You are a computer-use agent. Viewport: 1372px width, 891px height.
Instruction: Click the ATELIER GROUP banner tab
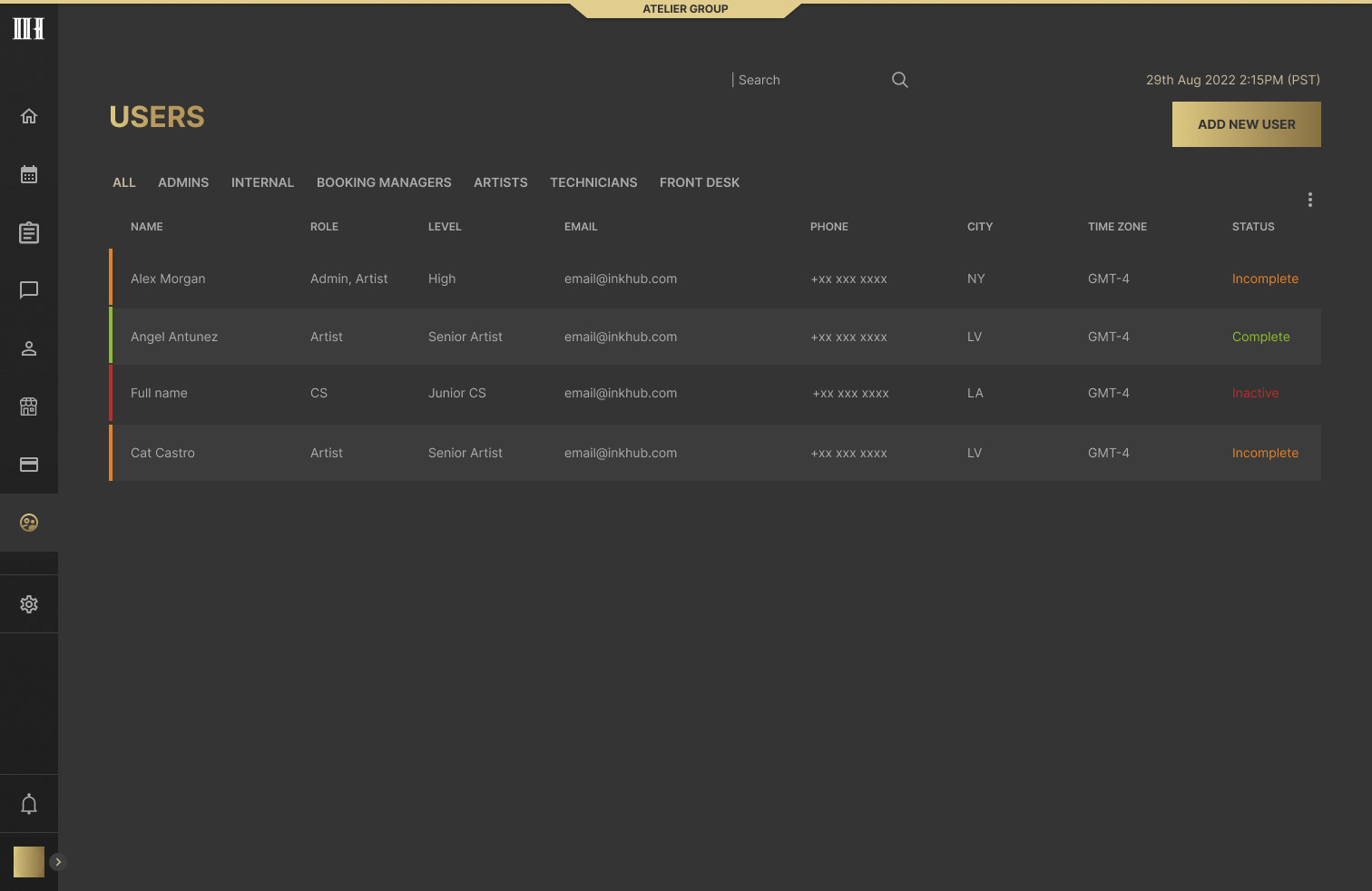point(686,9)
